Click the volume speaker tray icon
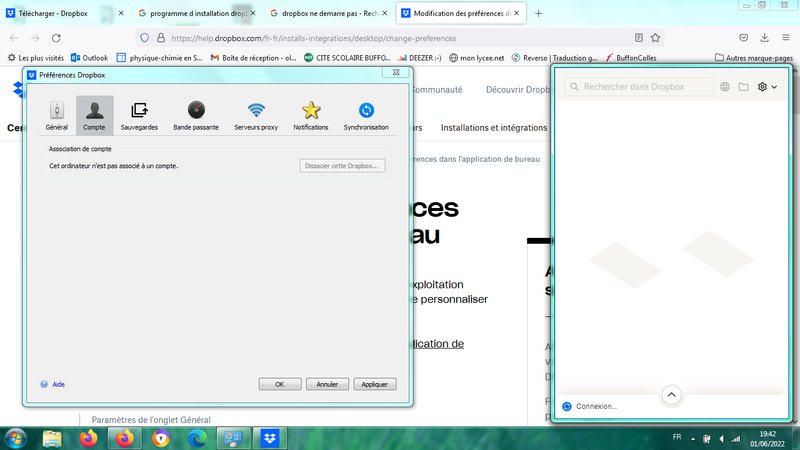 pyautogui.click(x=721, y=438)
